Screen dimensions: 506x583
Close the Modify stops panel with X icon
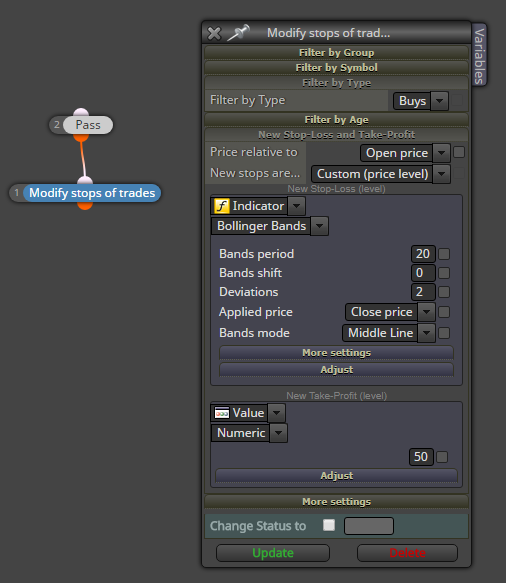(x=214, y=33)
